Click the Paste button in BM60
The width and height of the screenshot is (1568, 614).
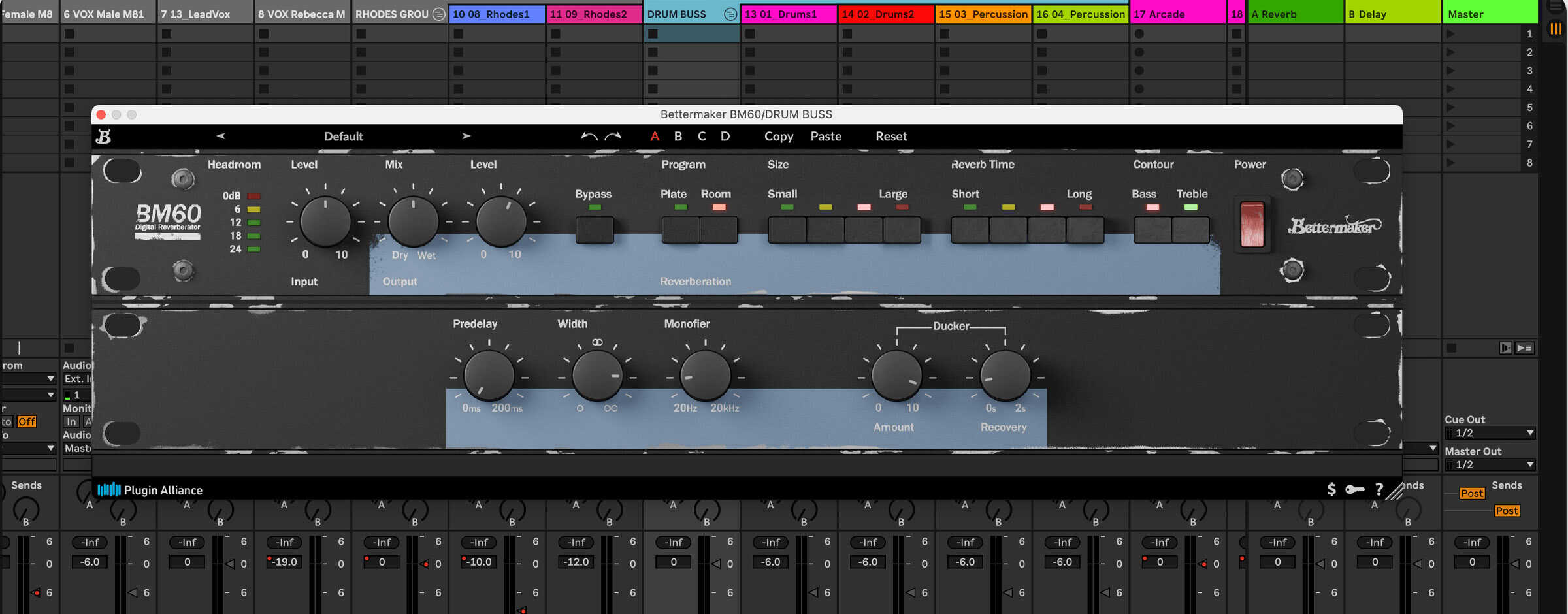(x=826, y=136)
